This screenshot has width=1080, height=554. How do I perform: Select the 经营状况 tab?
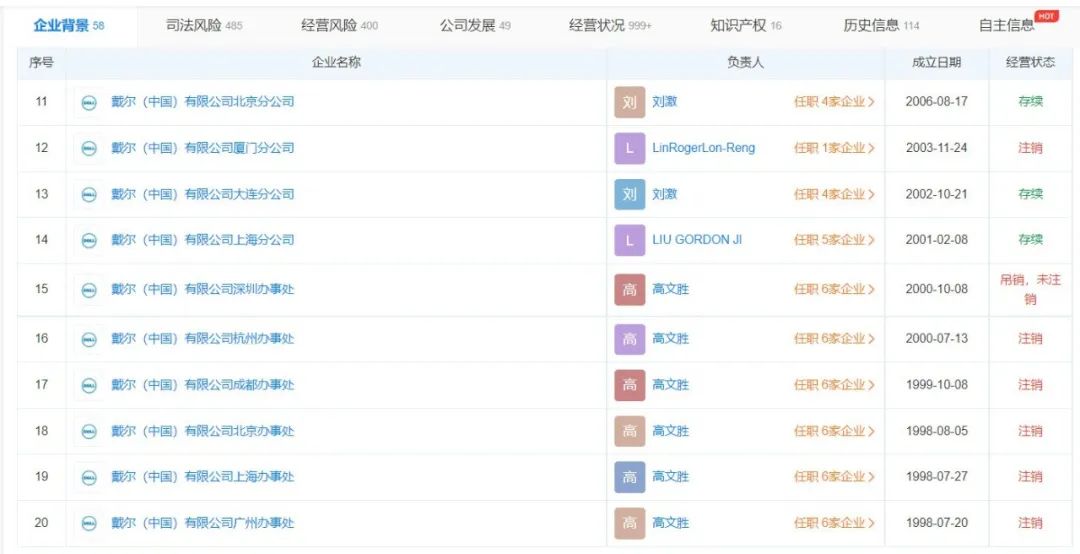point(610,26)
